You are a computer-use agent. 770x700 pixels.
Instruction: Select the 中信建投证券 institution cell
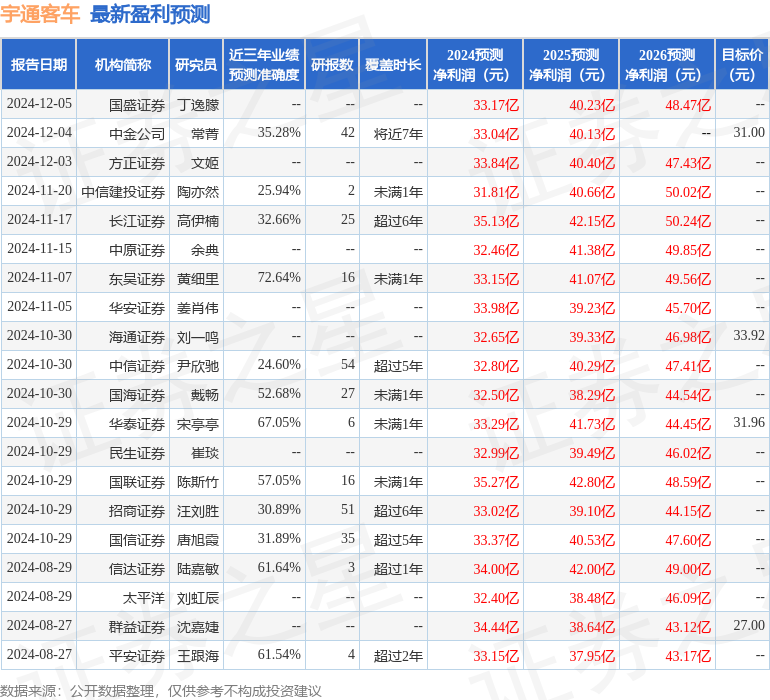[123, 192]
